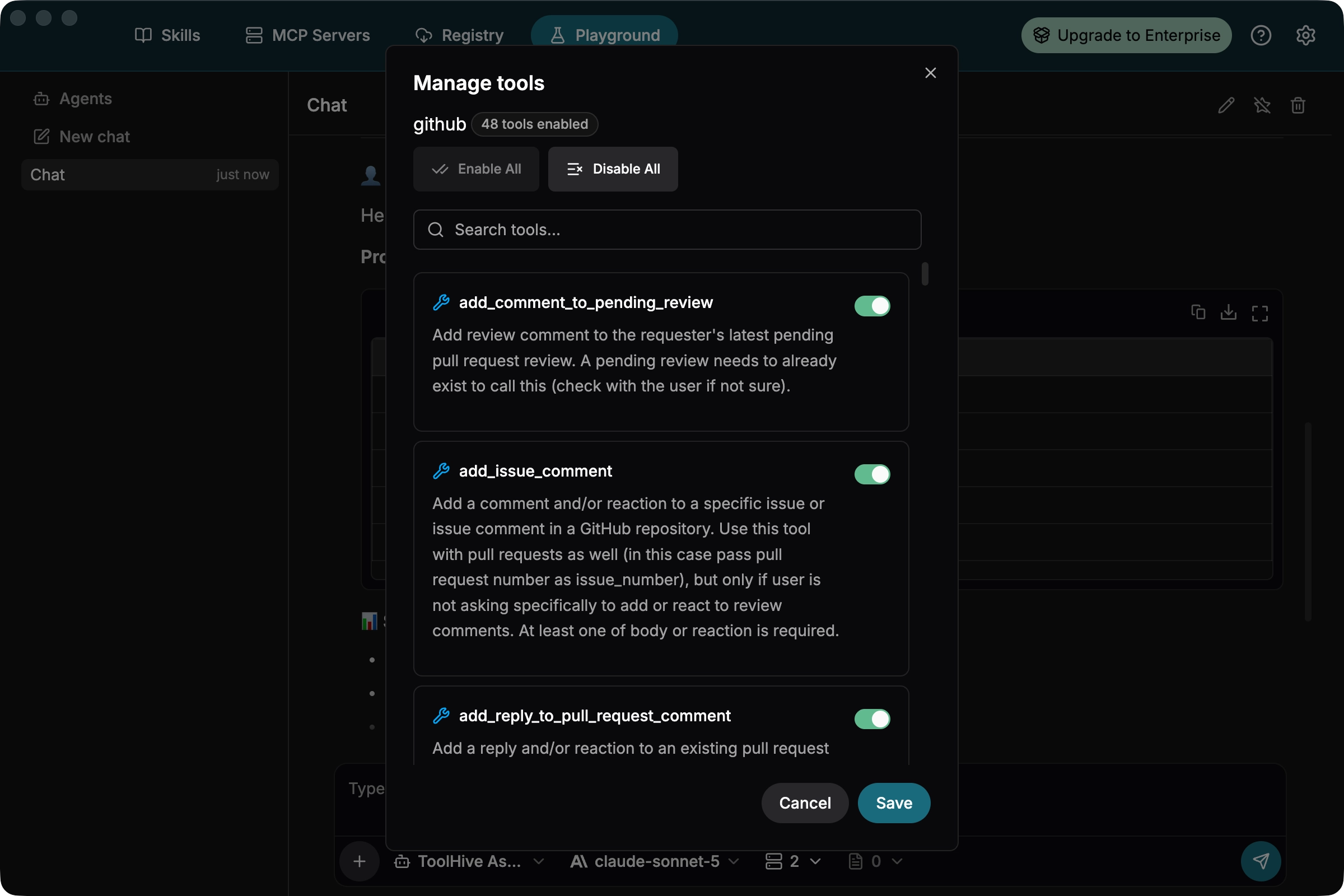Click the 48 tools enabled badge
Viewport: 1344px width, 896px height.
point(534,123)
